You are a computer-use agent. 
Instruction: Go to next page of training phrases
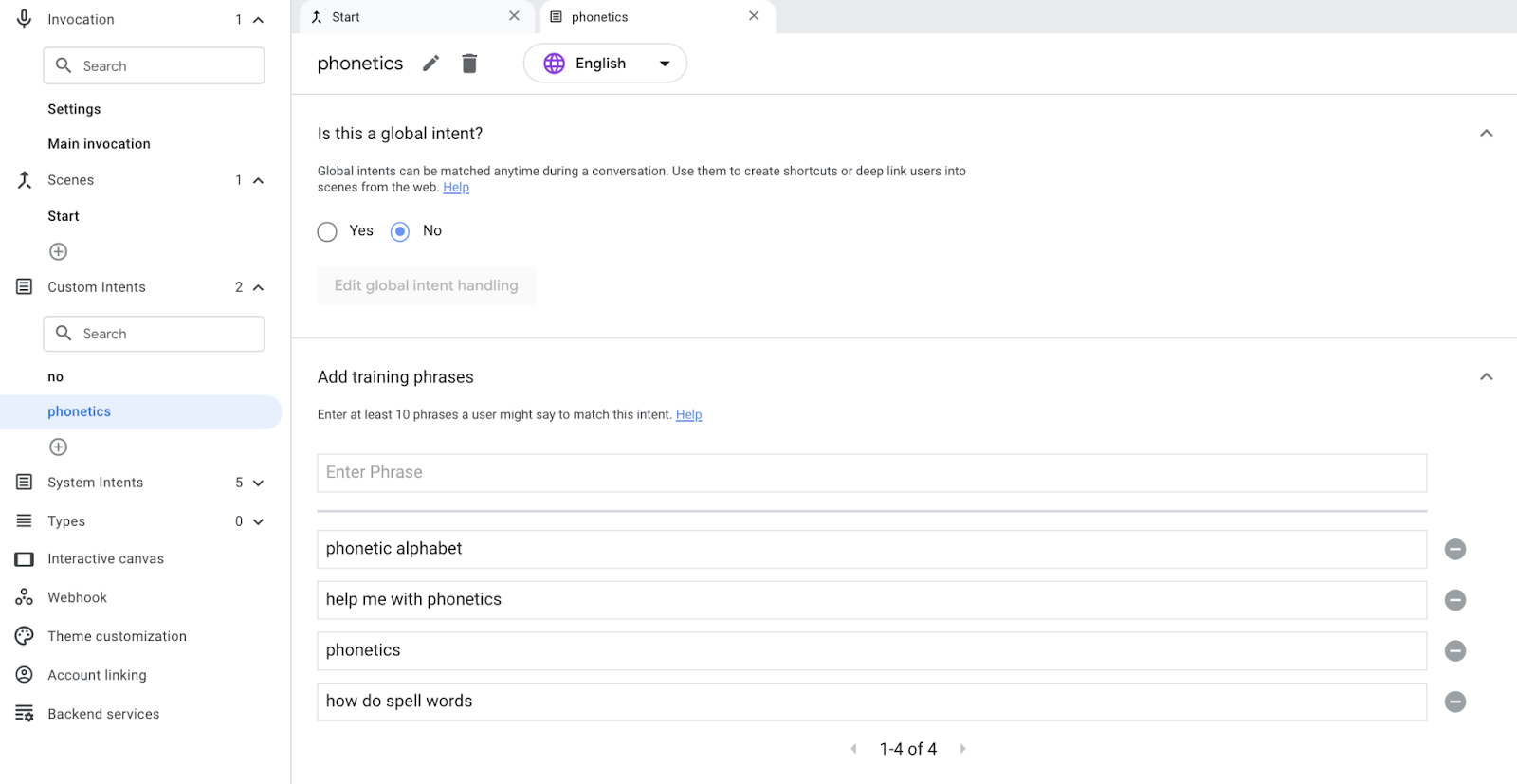962,749
